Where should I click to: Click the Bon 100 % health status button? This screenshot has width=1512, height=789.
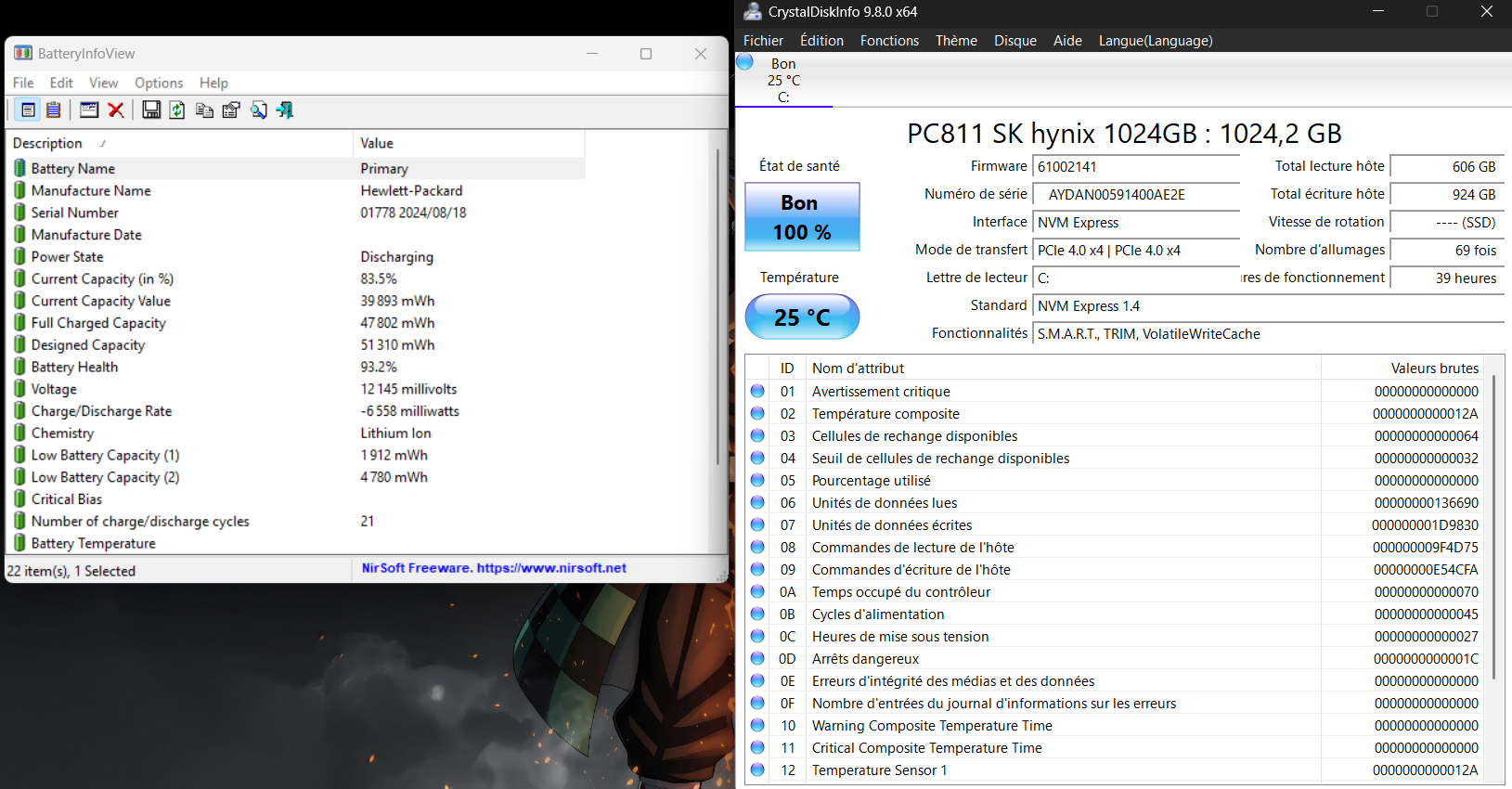802,217
